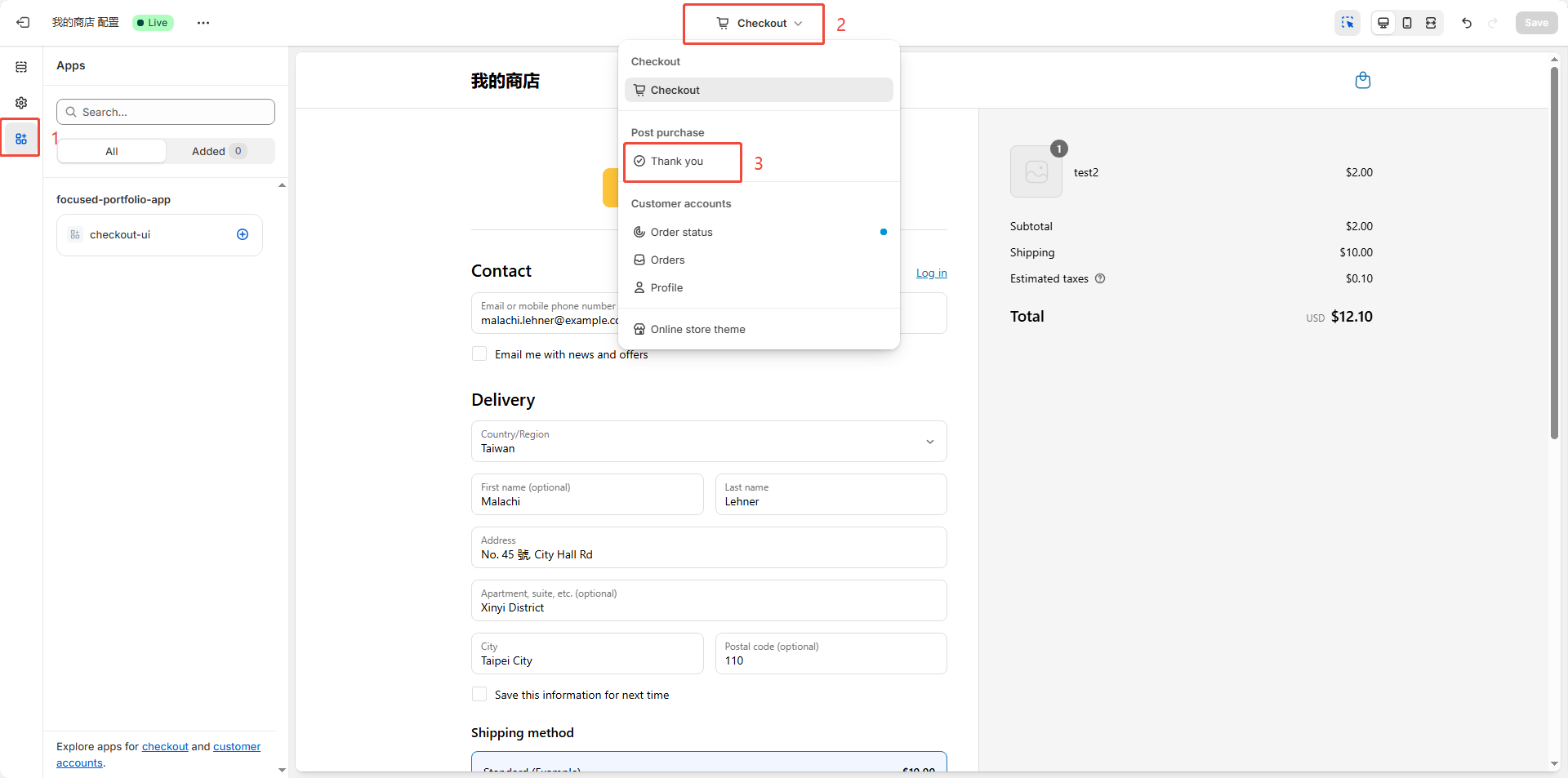Image resolution: width=1568 pixels, height=778 pixels.
Task: Open the Sections panel icon in sidebar
Action: point(21,67)
